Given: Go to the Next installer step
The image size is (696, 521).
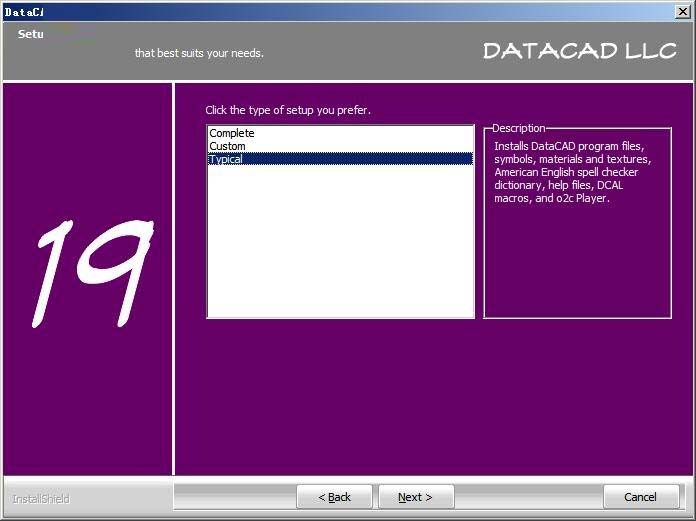Looking at the screenshot, I should [416, 497].
